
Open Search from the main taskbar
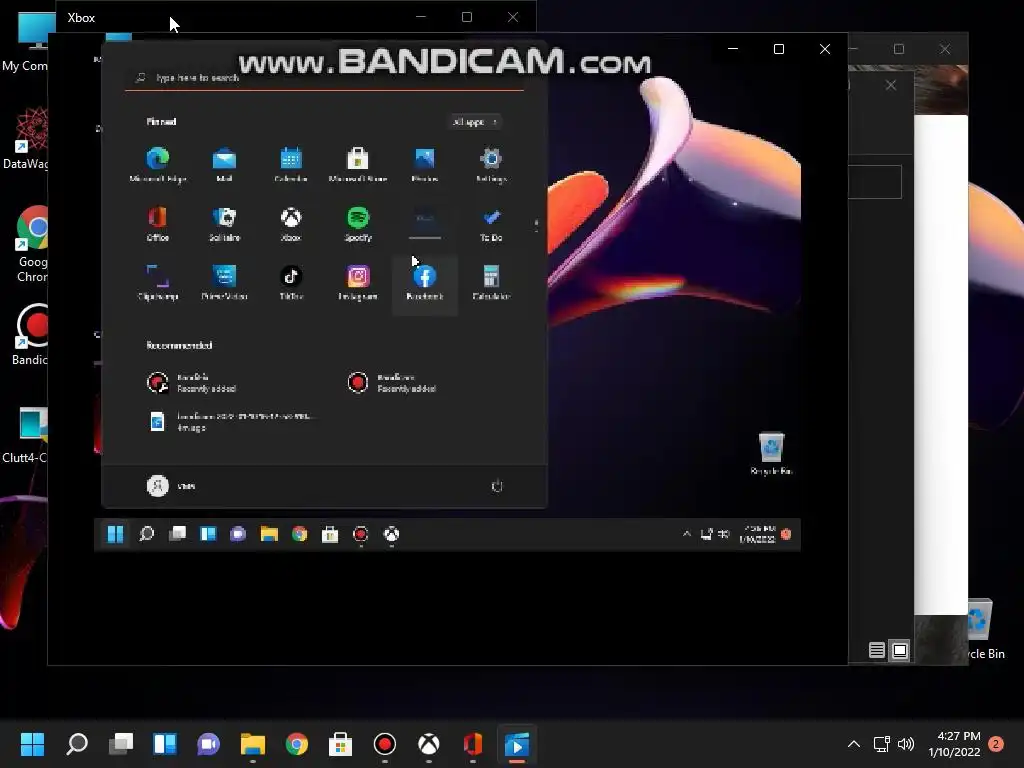pyautogui.click(x=77, y=744)
